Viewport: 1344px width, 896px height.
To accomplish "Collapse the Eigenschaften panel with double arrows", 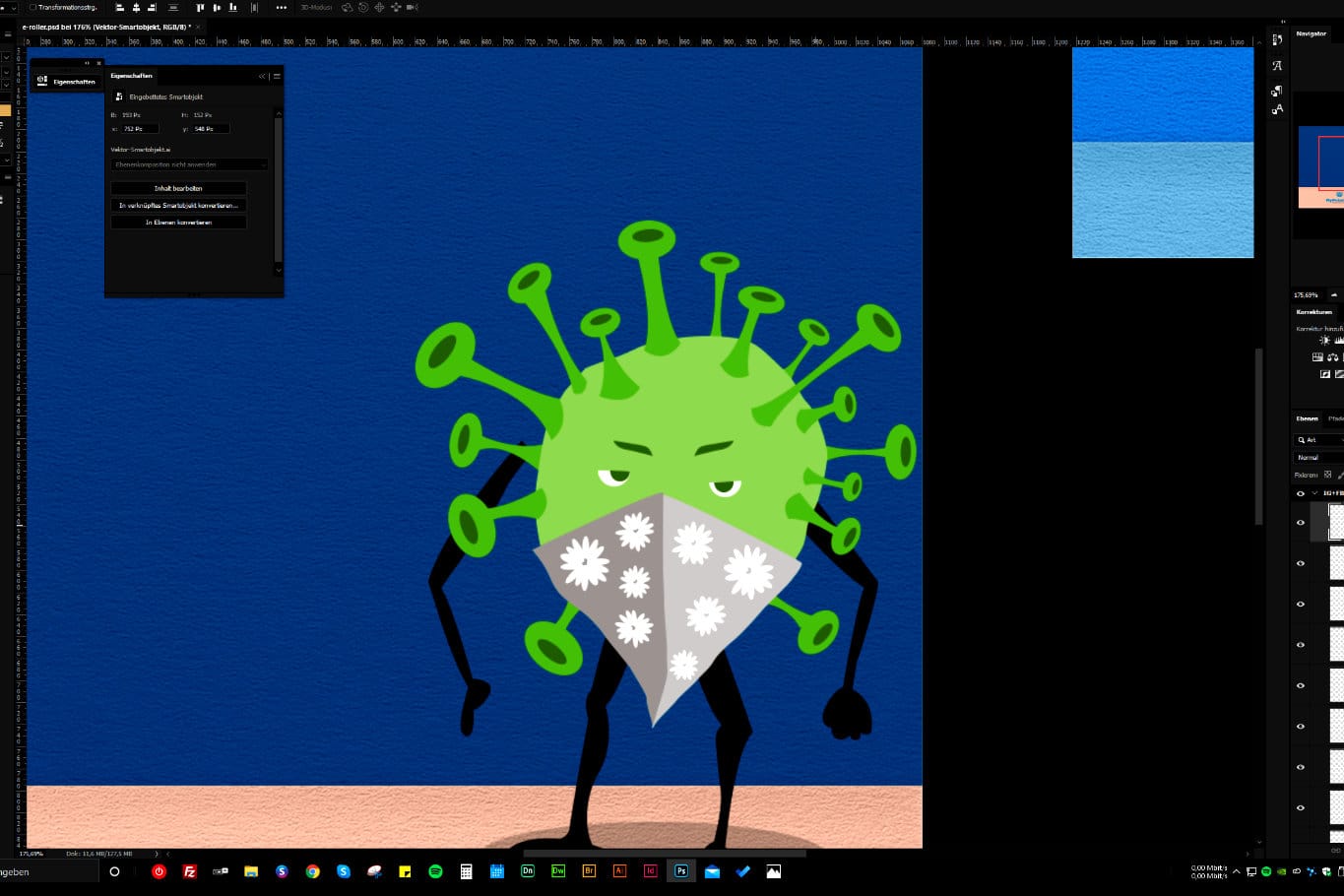I will coord(262,76).
